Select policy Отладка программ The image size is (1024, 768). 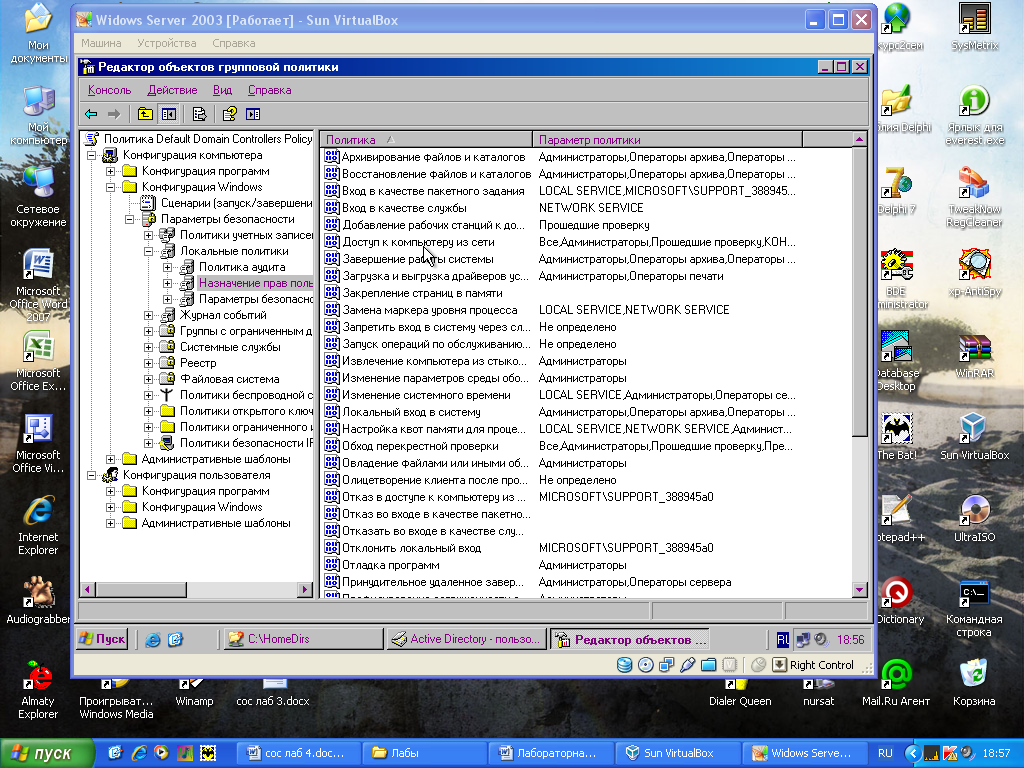[391, 566]
